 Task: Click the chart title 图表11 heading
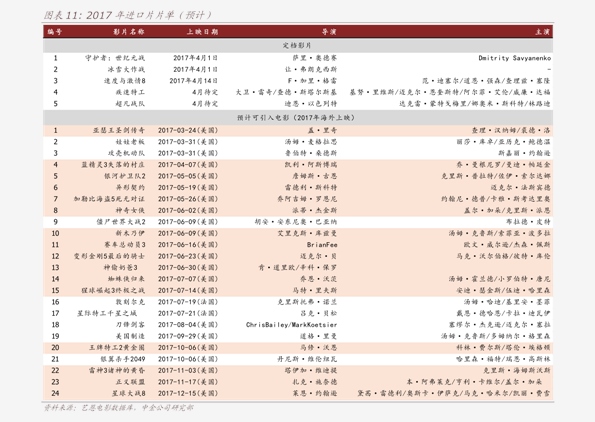[128, 15]
